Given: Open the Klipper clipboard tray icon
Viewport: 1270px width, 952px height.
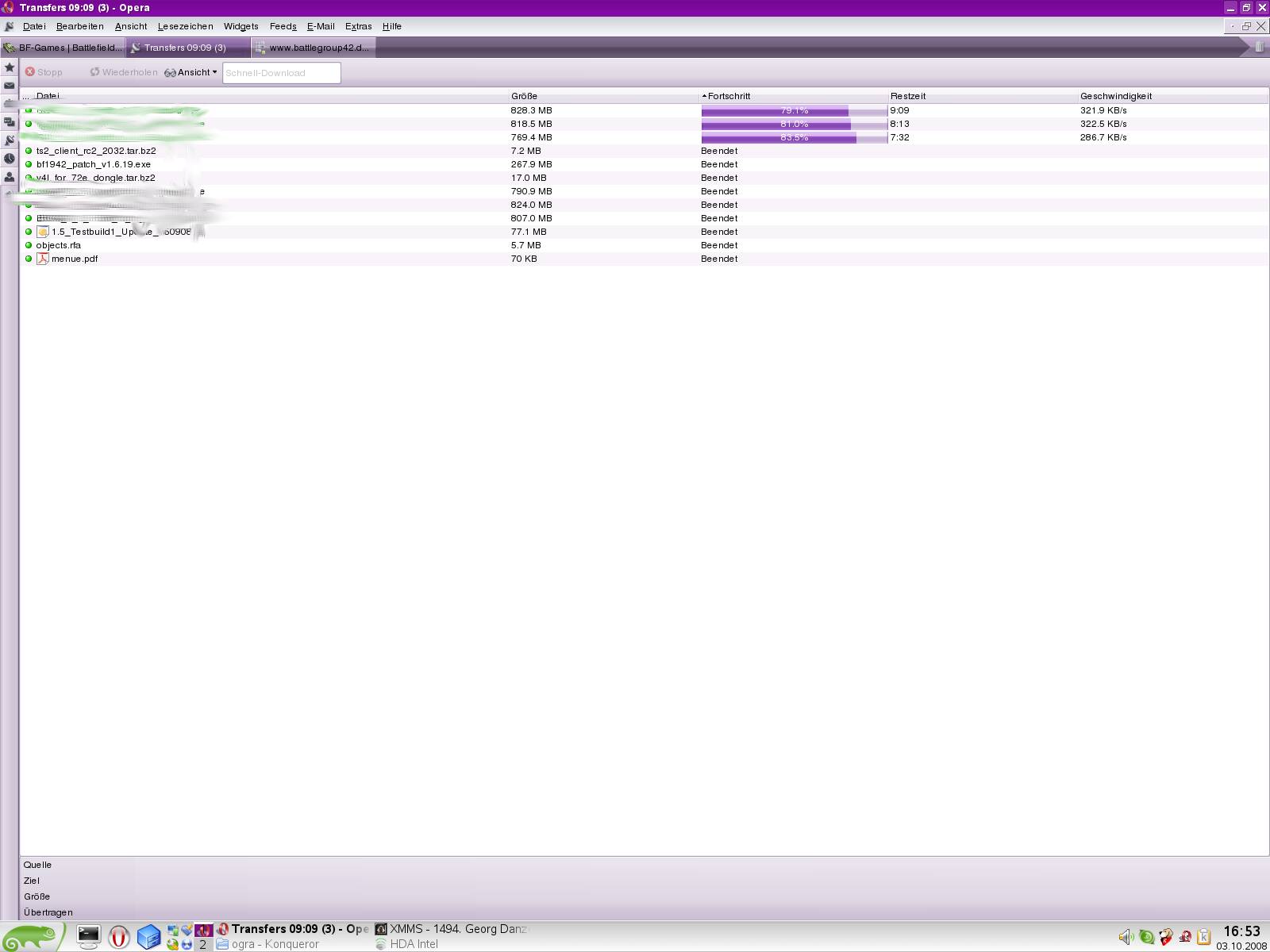Looking at the screenshot, I should click(x=1203, y=937).
